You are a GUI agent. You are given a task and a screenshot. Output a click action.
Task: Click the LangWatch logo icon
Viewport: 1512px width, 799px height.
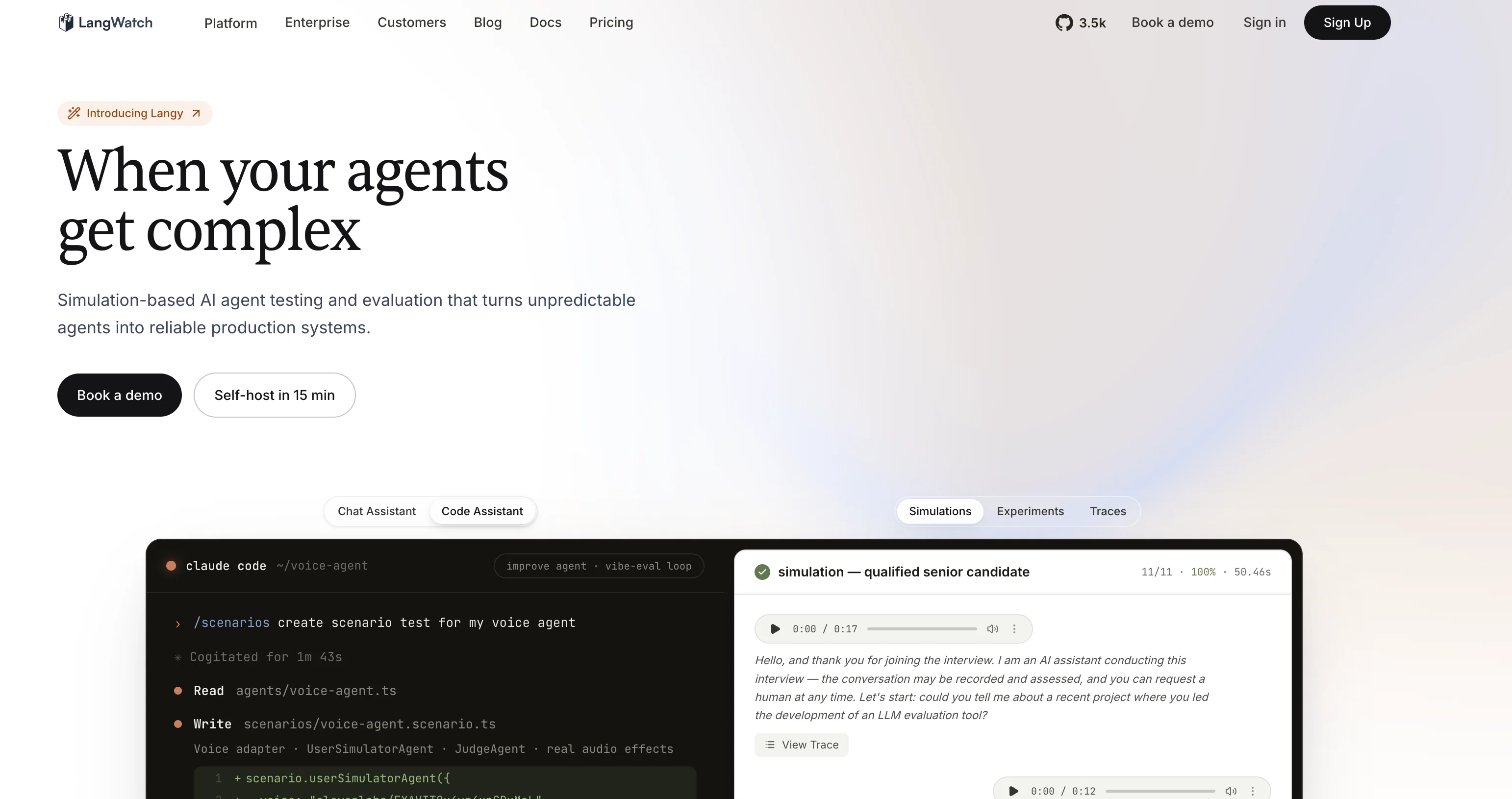point(66,22)
